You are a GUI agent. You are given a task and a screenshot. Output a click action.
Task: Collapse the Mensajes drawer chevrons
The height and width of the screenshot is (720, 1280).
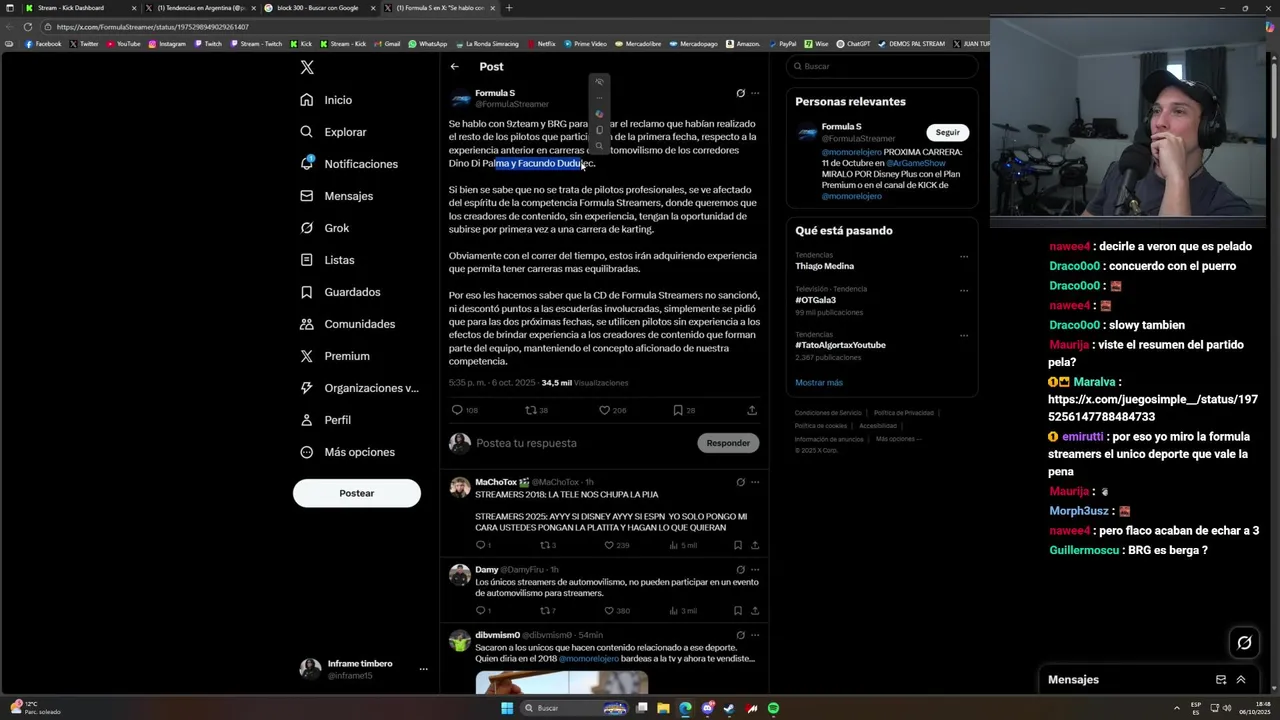click(1241, 680)
